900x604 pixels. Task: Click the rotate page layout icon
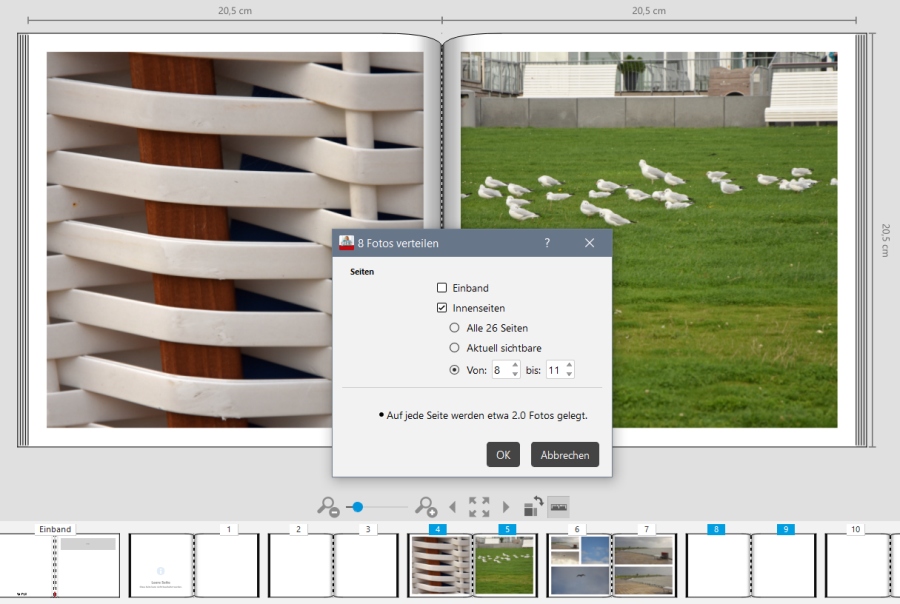(533, 507)
